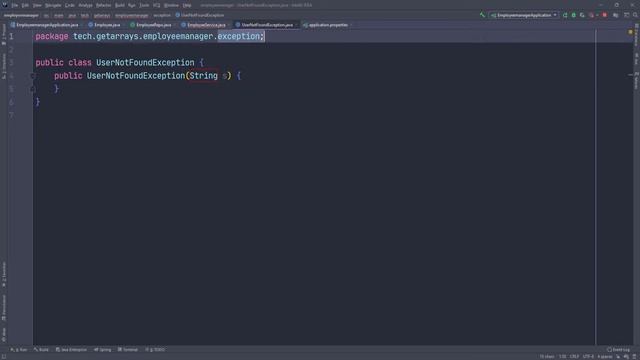
Task: Open the VCS menu
Action: click(x=157, y=5)
